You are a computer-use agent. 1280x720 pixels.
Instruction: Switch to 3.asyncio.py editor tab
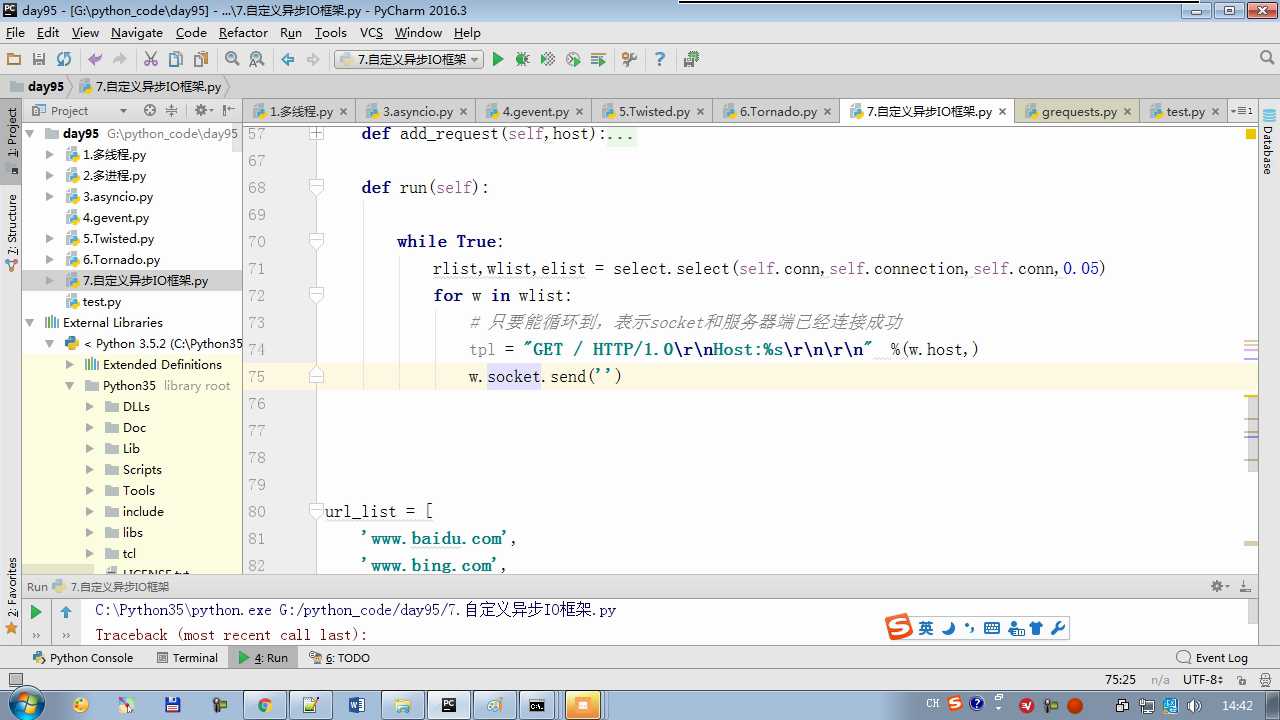pyautogui.click(x=417, y=111)
